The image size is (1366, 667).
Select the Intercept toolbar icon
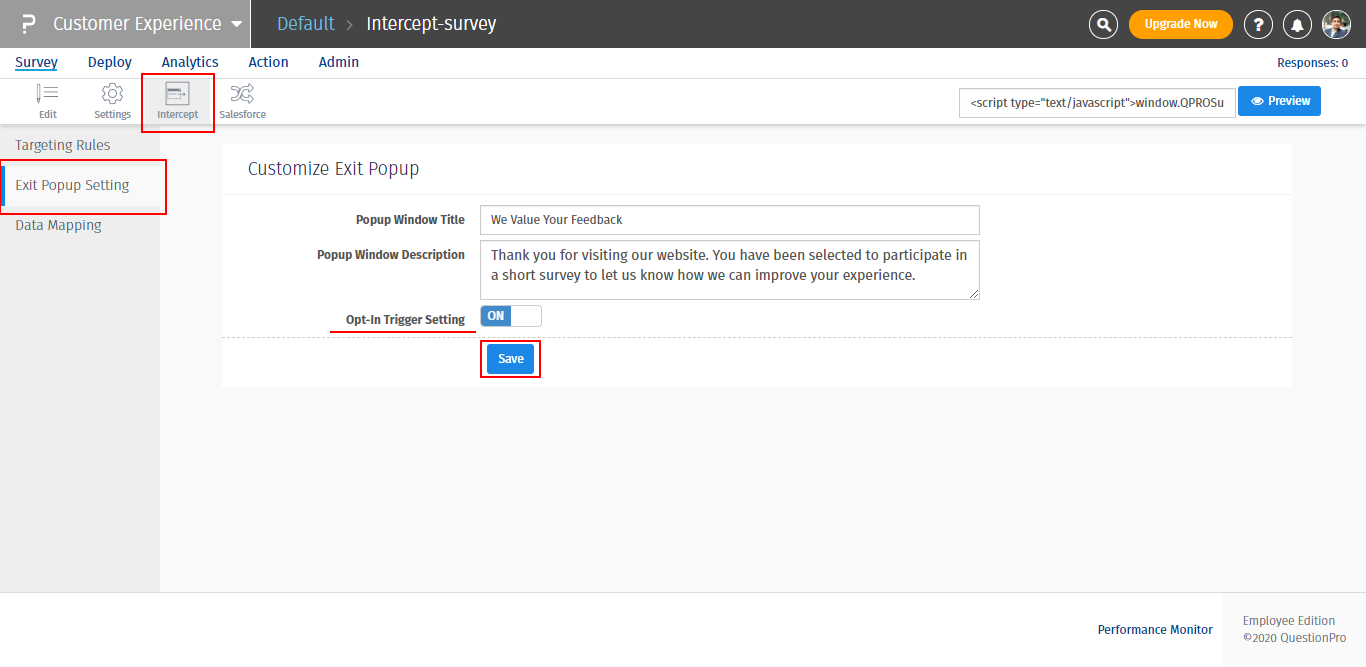click(x=177, y=100)
